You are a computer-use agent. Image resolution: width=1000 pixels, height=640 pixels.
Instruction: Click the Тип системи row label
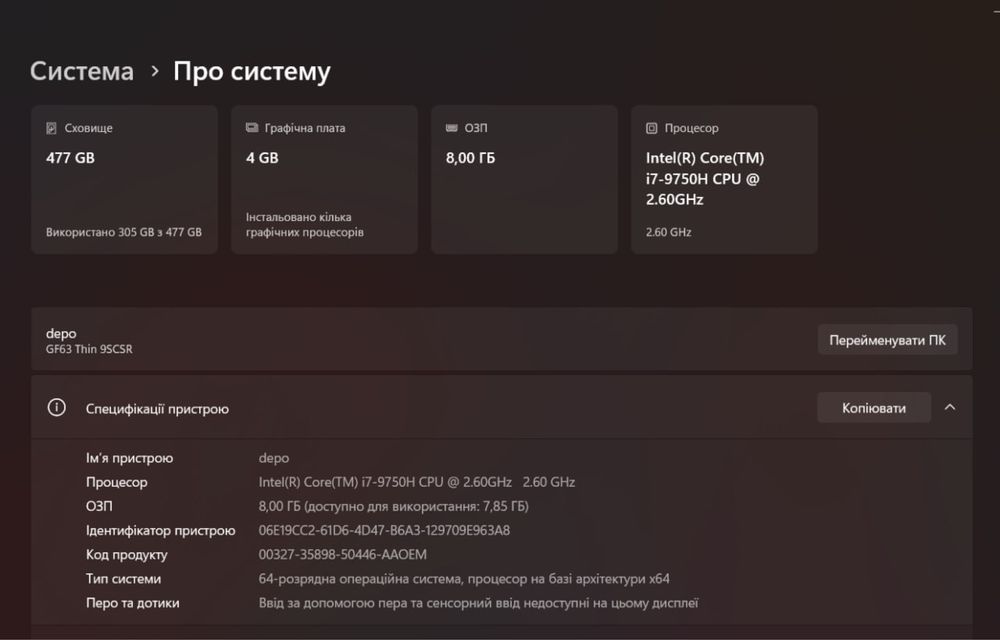(x=123, y=579)
